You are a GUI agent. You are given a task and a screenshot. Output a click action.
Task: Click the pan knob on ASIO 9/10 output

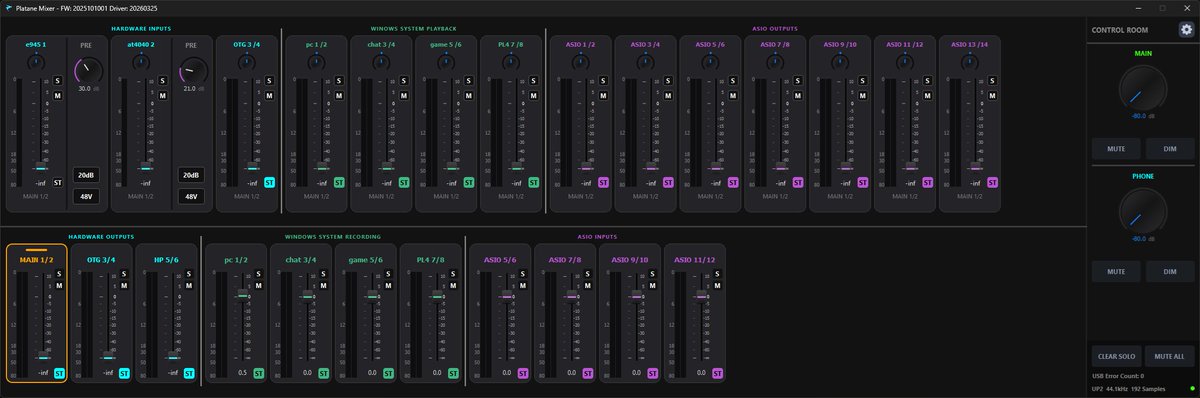point(841,62)
